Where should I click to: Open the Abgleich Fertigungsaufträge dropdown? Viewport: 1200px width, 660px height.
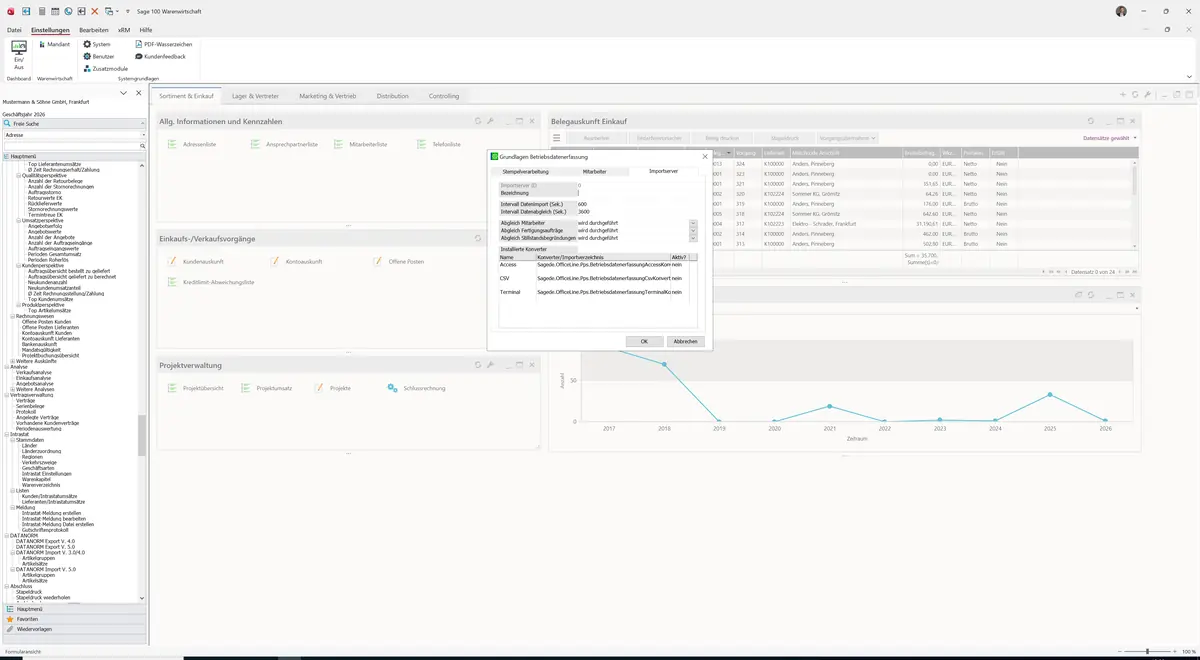pyautogui.click(x=693, y=231)
